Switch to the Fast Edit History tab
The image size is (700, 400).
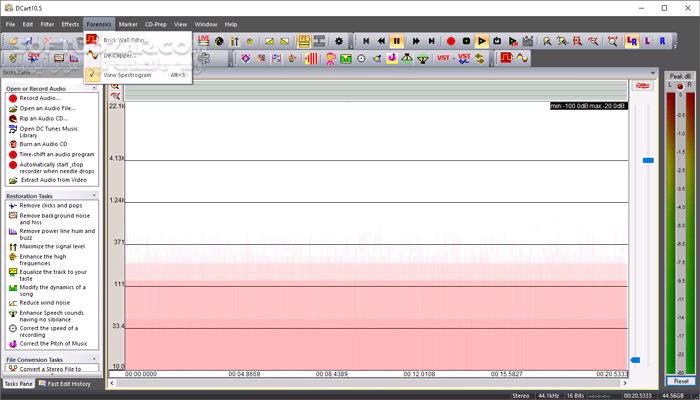point(65,384)
